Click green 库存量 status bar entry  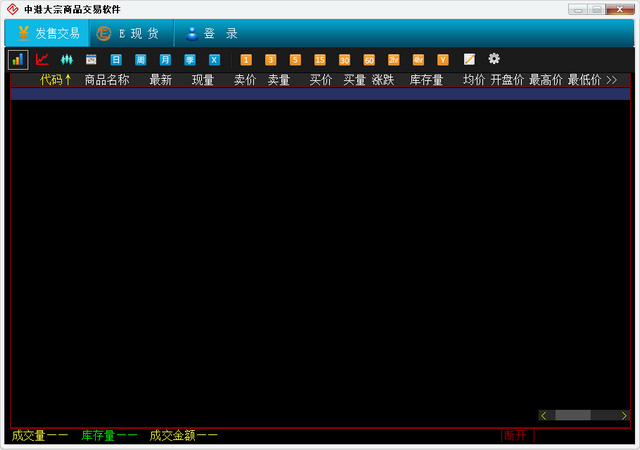coord(109,436)
